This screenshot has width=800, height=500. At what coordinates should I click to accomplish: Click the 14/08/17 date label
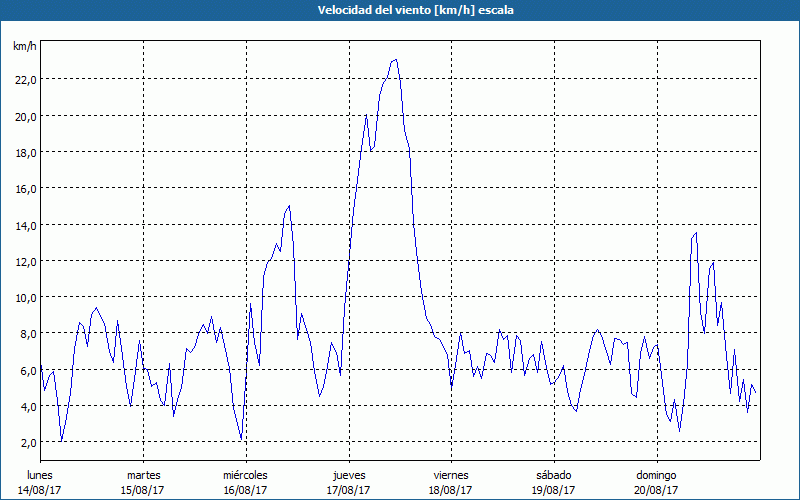pos(41,490)
